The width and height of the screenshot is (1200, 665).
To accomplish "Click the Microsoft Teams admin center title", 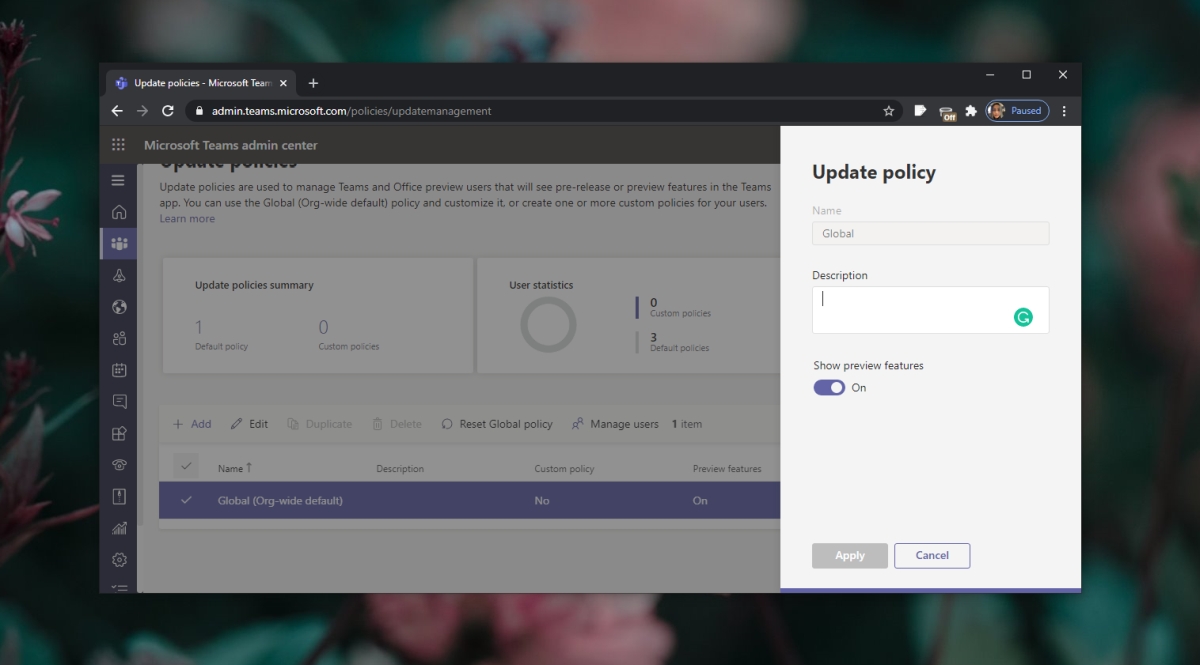I will (231, 145).
